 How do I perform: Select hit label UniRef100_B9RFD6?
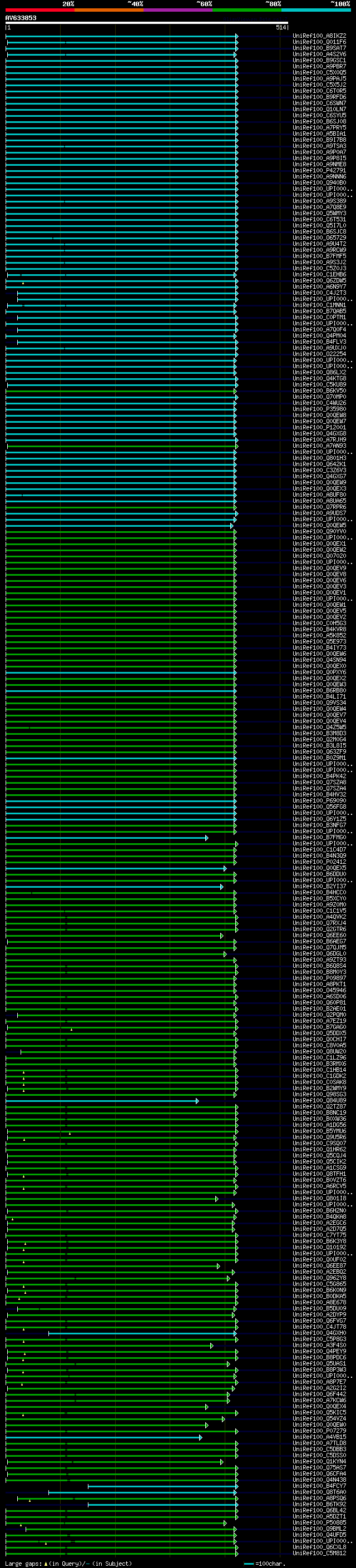point(319,97)
